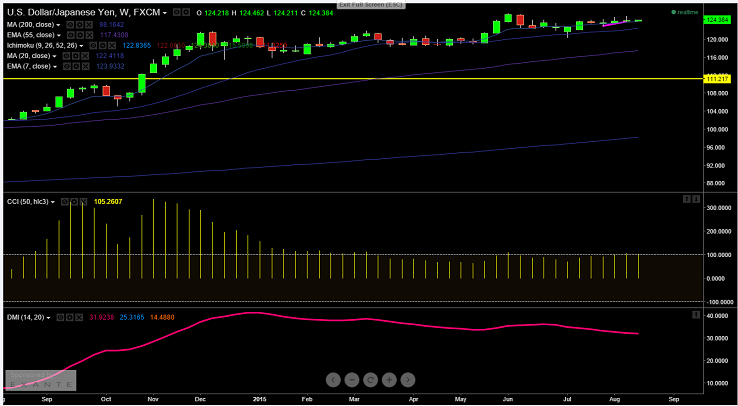Expand the Ichimoku (9, 26, 52, 26) dropdown

(x=81, y=46)
